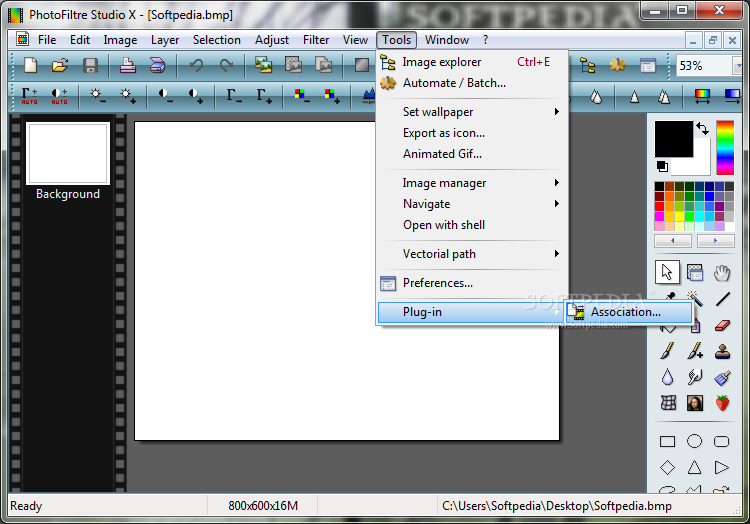Click the Print icon

[127, 65]
